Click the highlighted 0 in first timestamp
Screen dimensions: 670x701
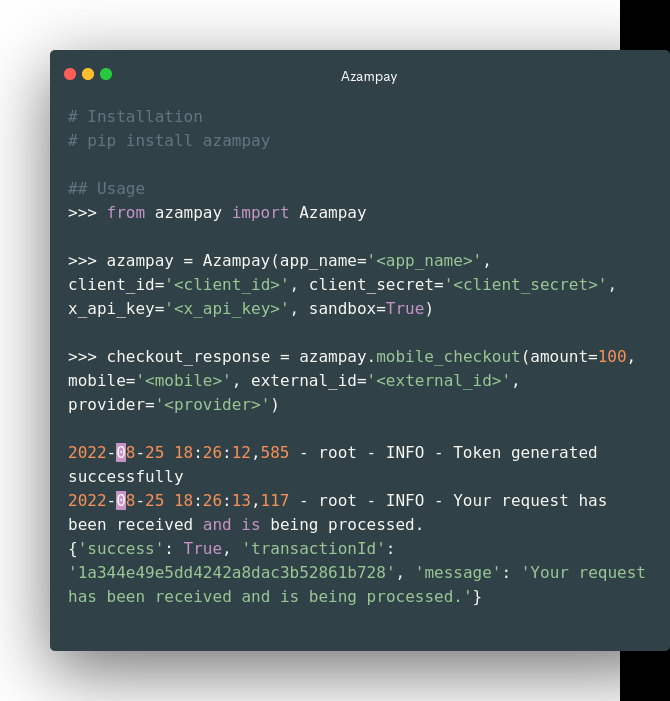click(121, 452)
